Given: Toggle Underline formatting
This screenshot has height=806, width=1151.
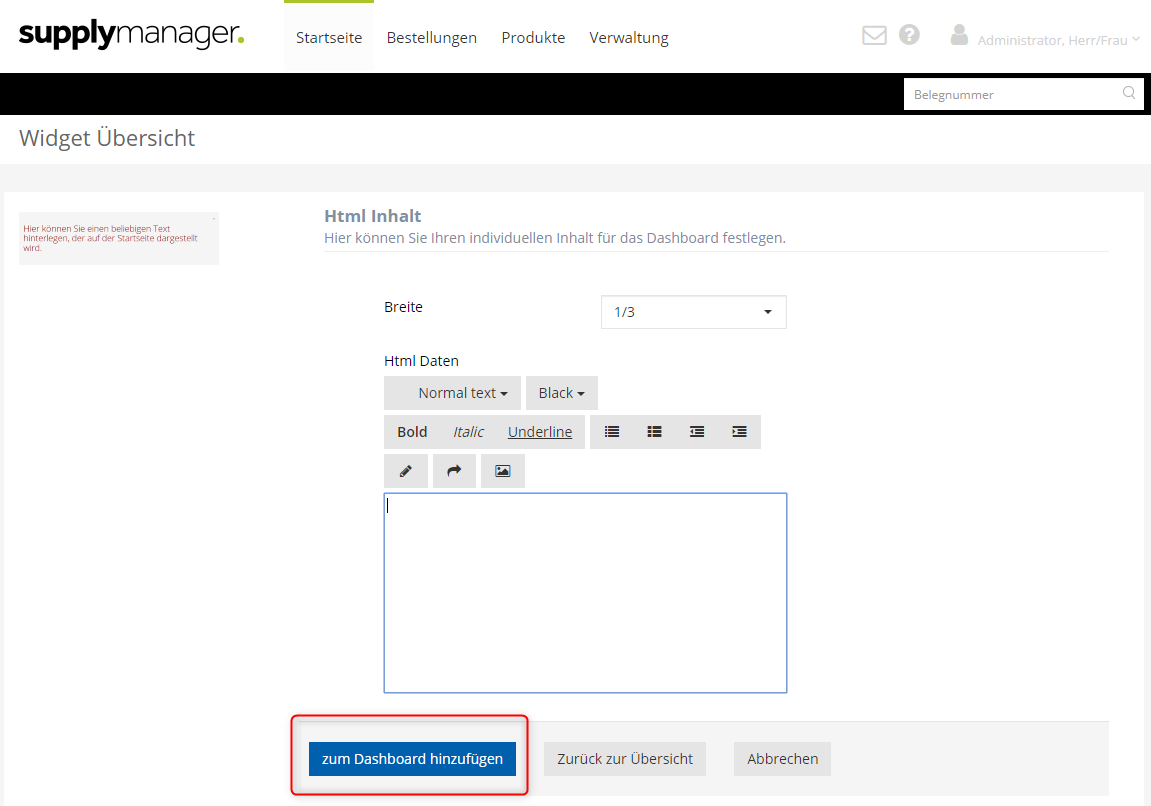Looking at the screenshot, I should [x=540, y=431].
